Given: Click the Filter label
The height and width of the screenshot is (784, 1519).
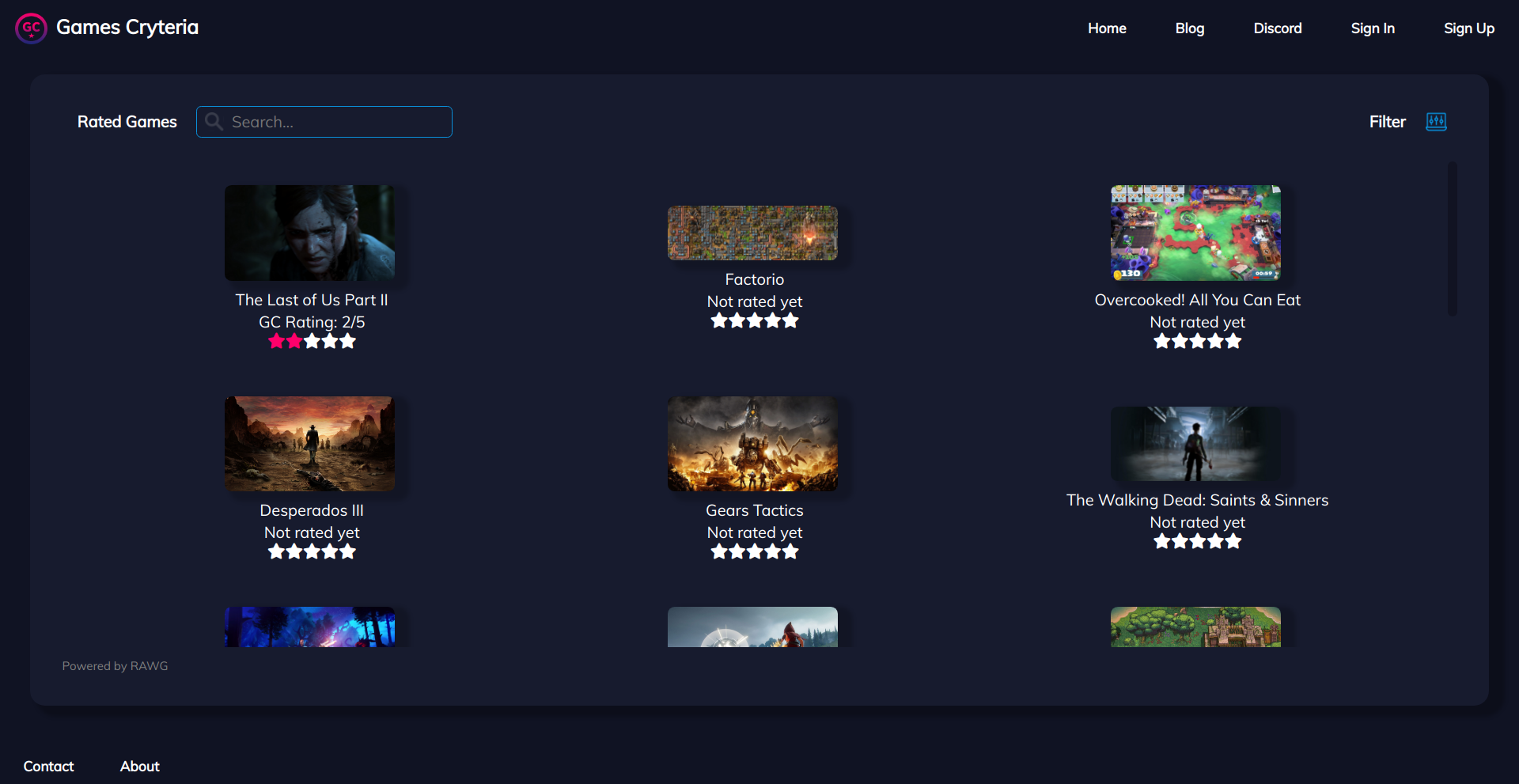Looking at the screenshot, I should pyautogui.click(x=1388, y=122).
